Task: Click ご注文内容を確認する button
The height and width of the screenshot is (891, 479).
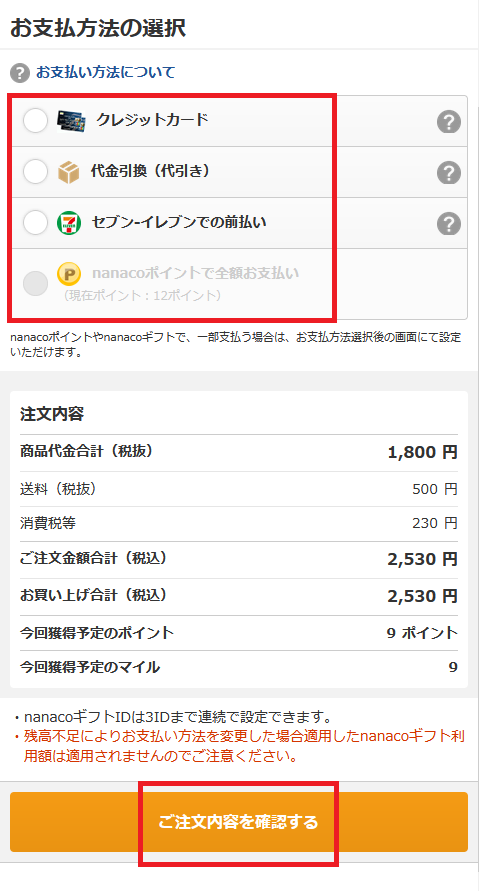Action: pyautogui.click(x=239, y=822)
